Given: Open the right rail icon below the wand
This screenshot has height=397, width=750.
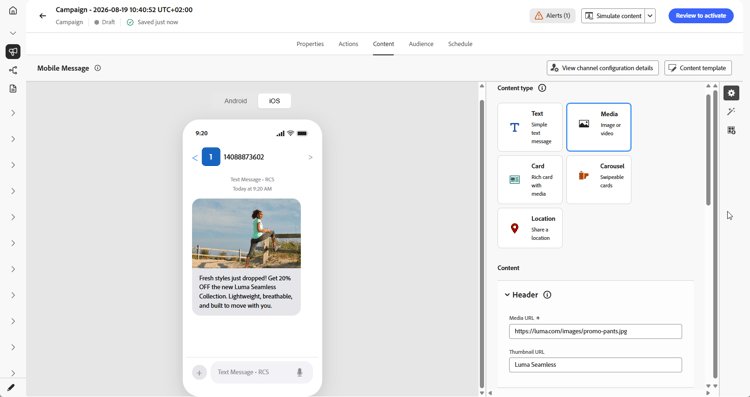Looking at the screenshot, I should [731, 130].
